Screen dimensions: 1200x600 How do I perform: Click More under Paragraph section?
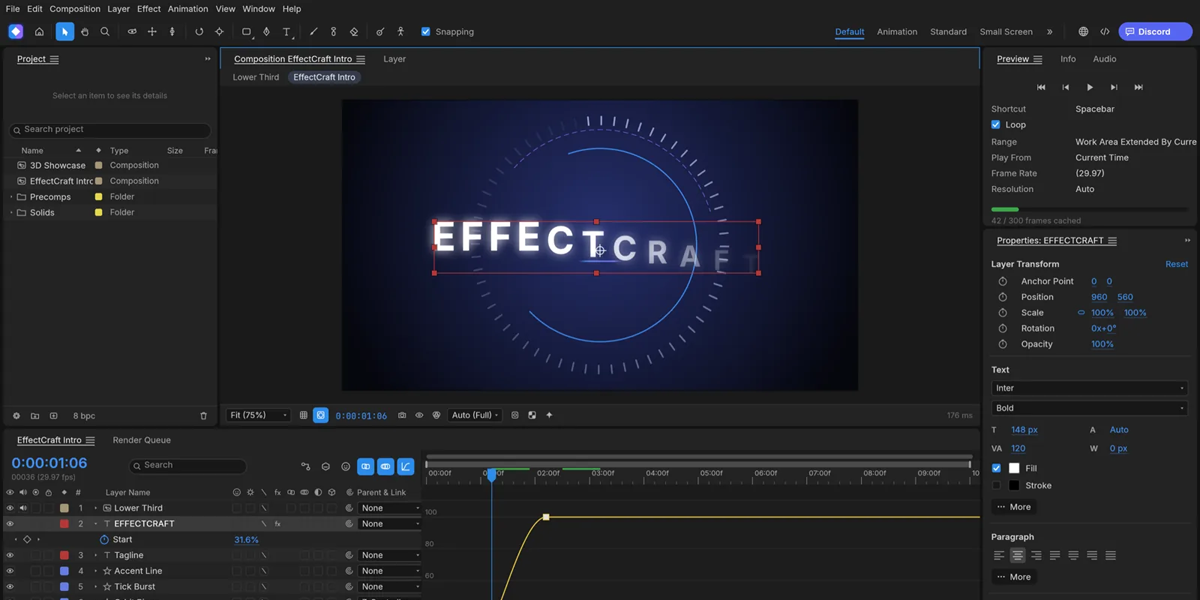[1014, 577]
